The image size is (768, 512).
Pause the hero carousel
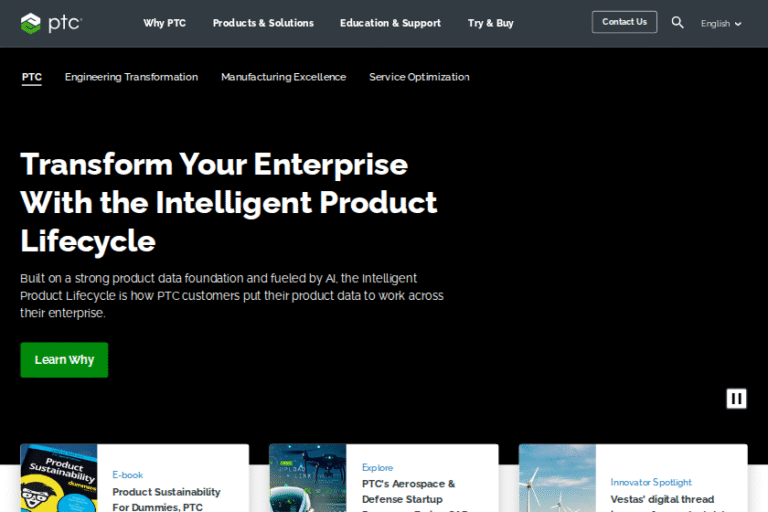736,398
